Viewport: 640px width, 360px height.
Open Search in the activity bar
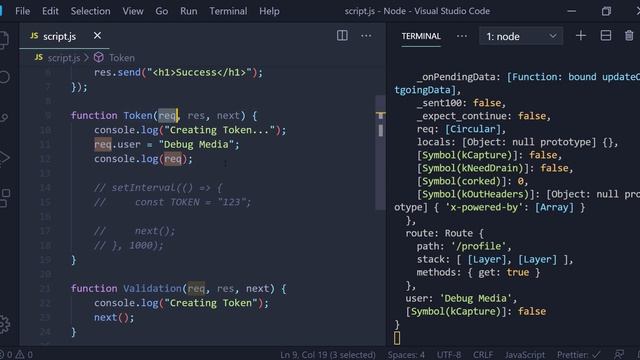[x=4, y=77]
